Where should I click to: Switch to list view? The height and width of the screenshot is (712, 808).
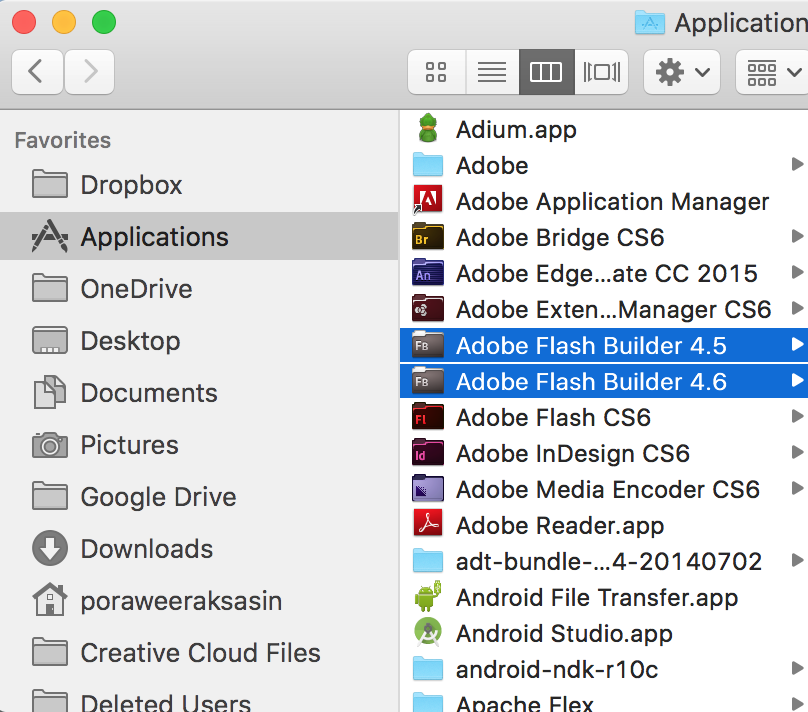[492, 72]
